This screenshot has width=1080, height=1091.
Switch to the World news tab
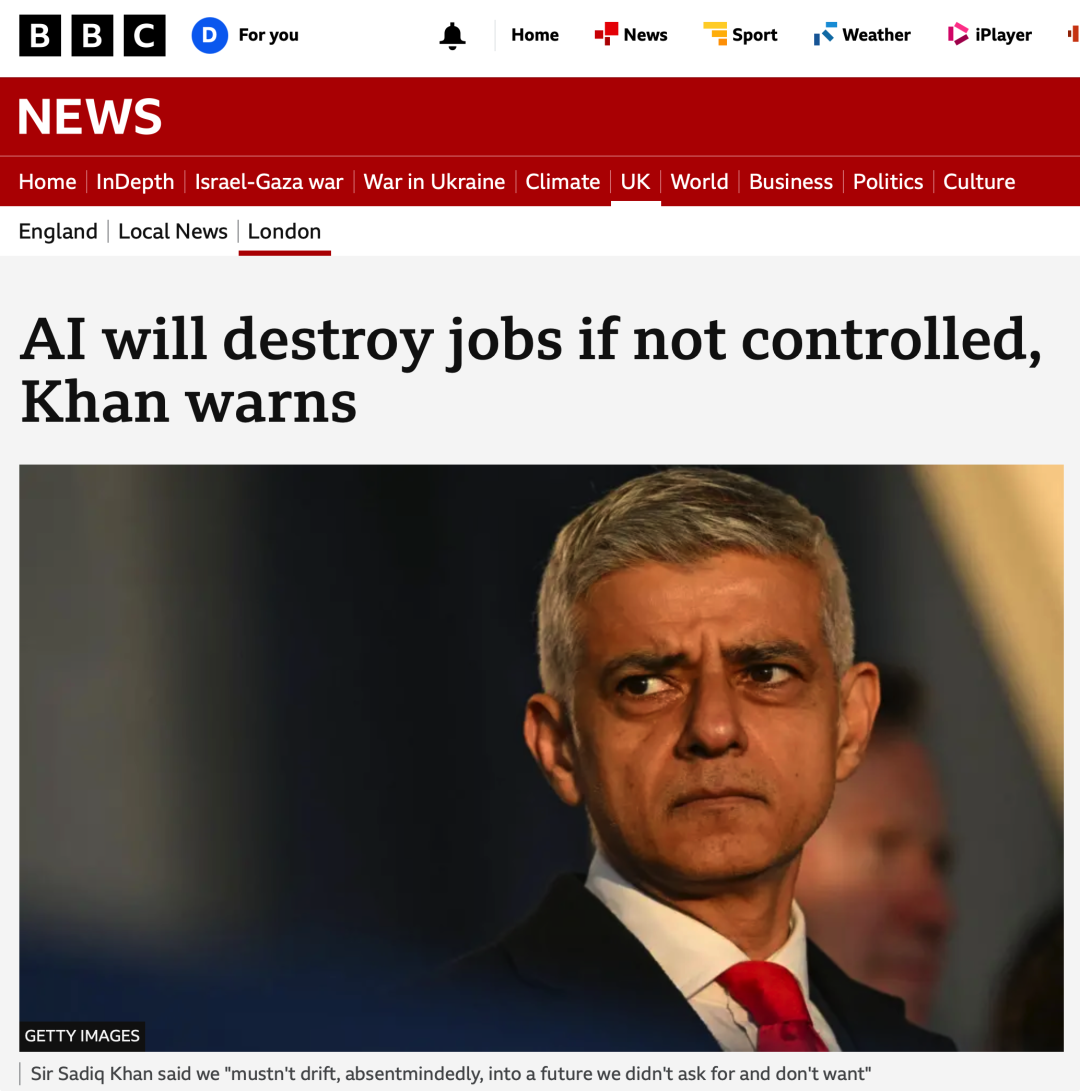(x=699, y=182)
